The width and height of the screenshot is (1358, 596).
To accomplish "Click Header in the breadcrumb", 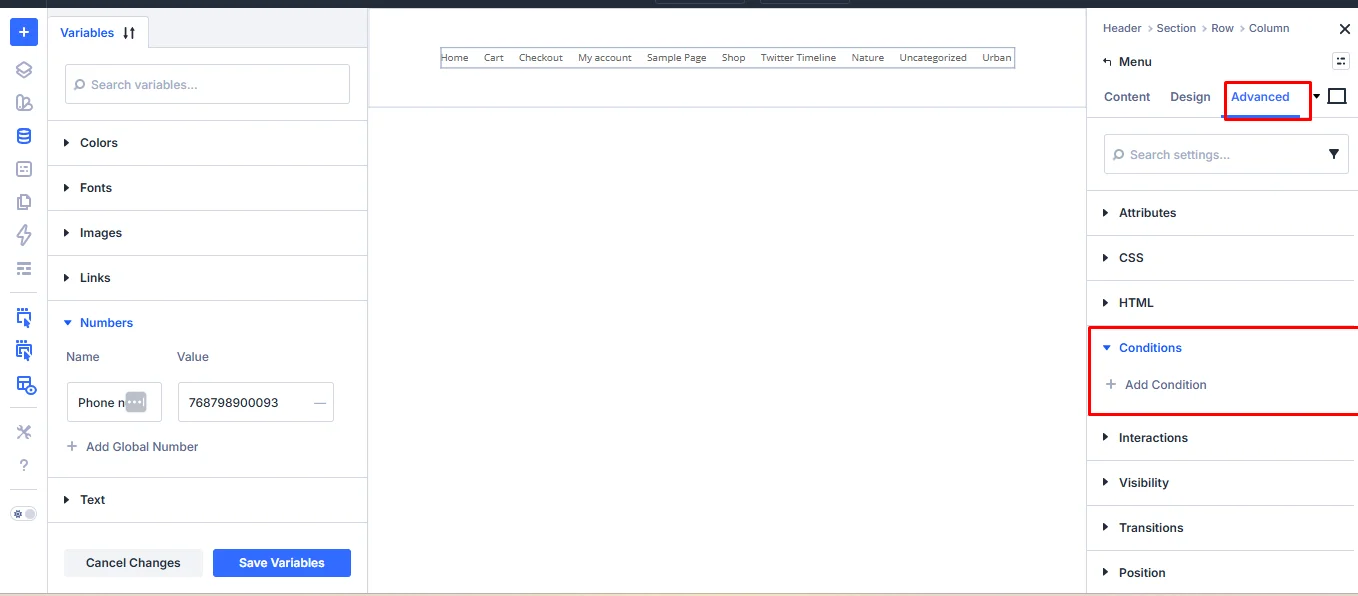I will click(1122, 28).
